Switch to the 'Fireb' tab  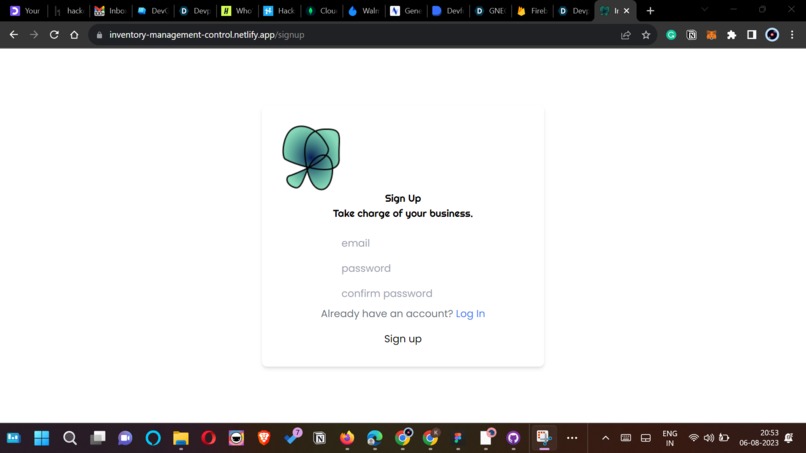coord(532,11)
